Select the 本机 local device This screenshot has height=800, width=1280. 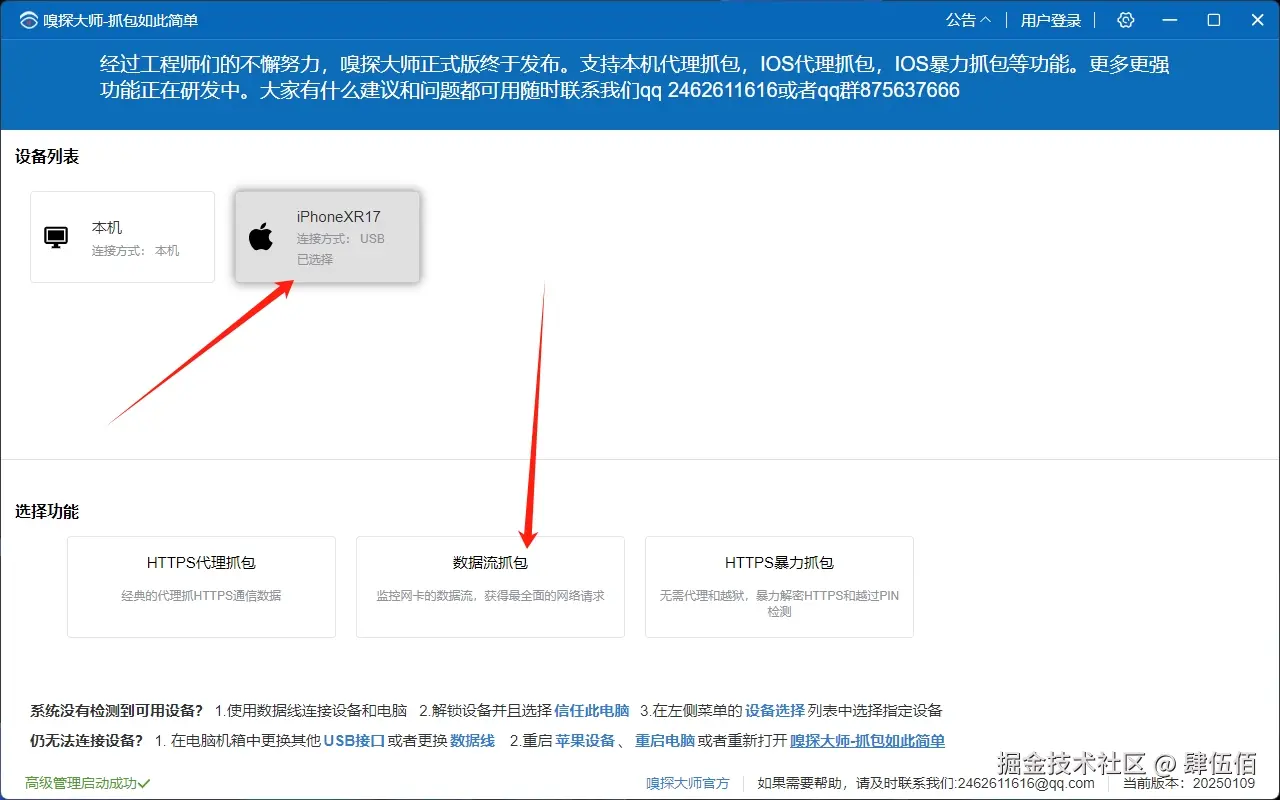coord(122,237)
